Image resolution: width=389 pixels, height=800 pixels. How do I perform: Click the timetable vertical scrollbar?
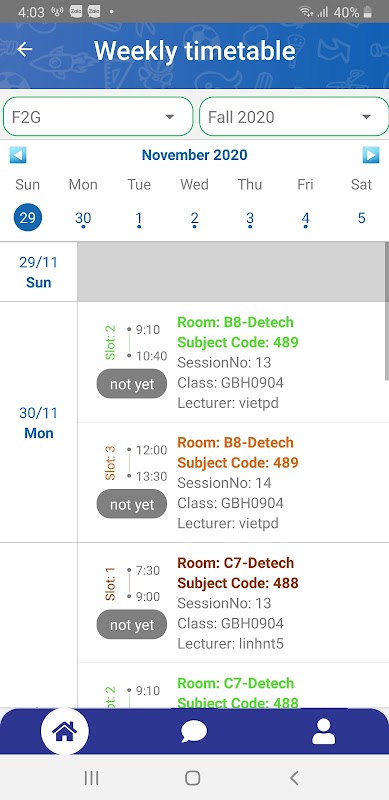coord(386,311)
